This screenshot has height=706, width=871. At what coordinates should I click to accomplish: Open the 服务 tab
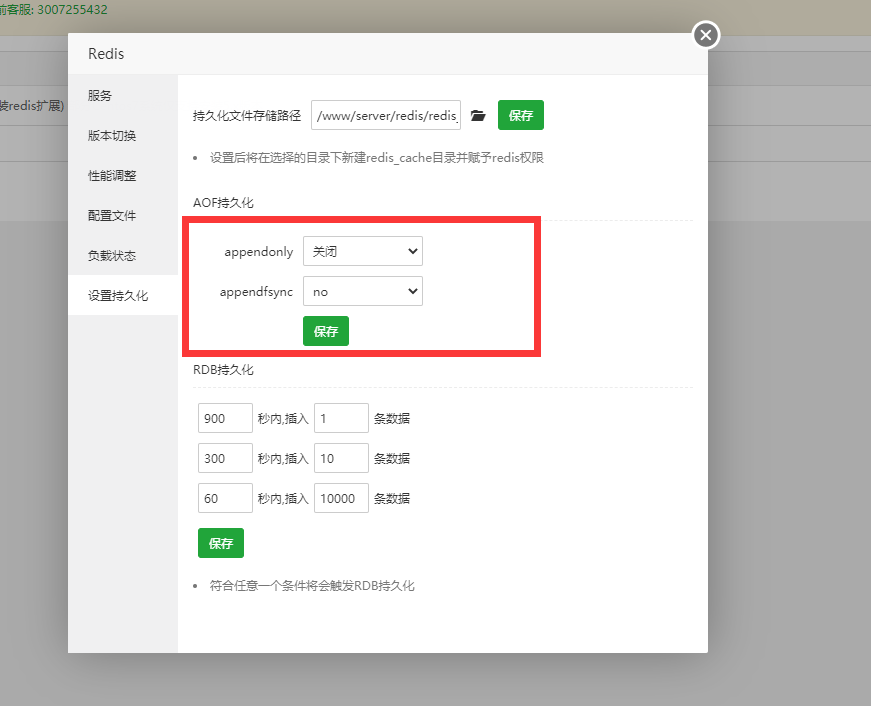coord(123,96)
